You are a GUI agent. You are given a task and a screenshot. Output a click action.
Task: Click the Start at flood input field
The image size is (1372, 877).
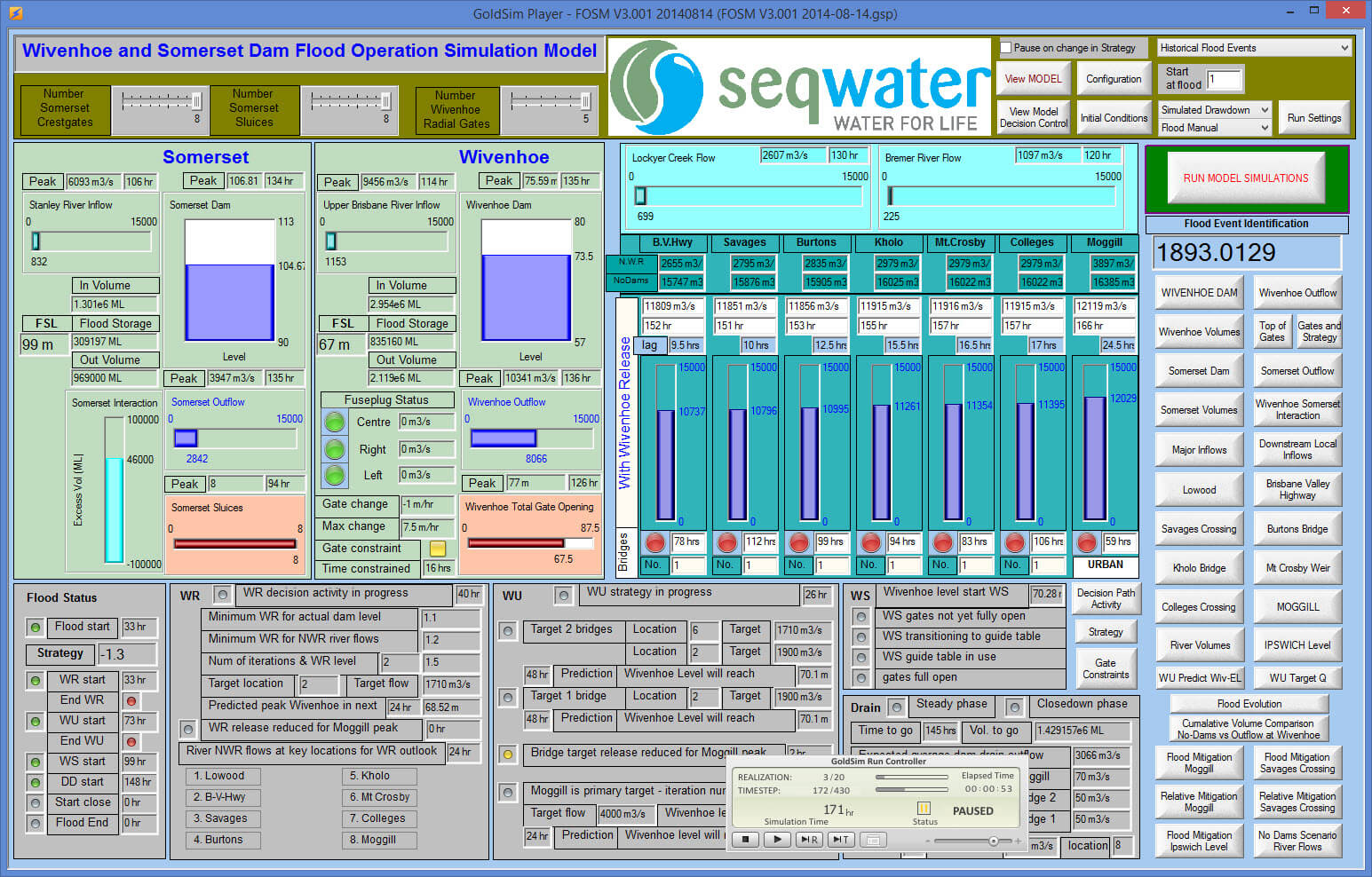pyautogui.click(x=1224, y=79)
